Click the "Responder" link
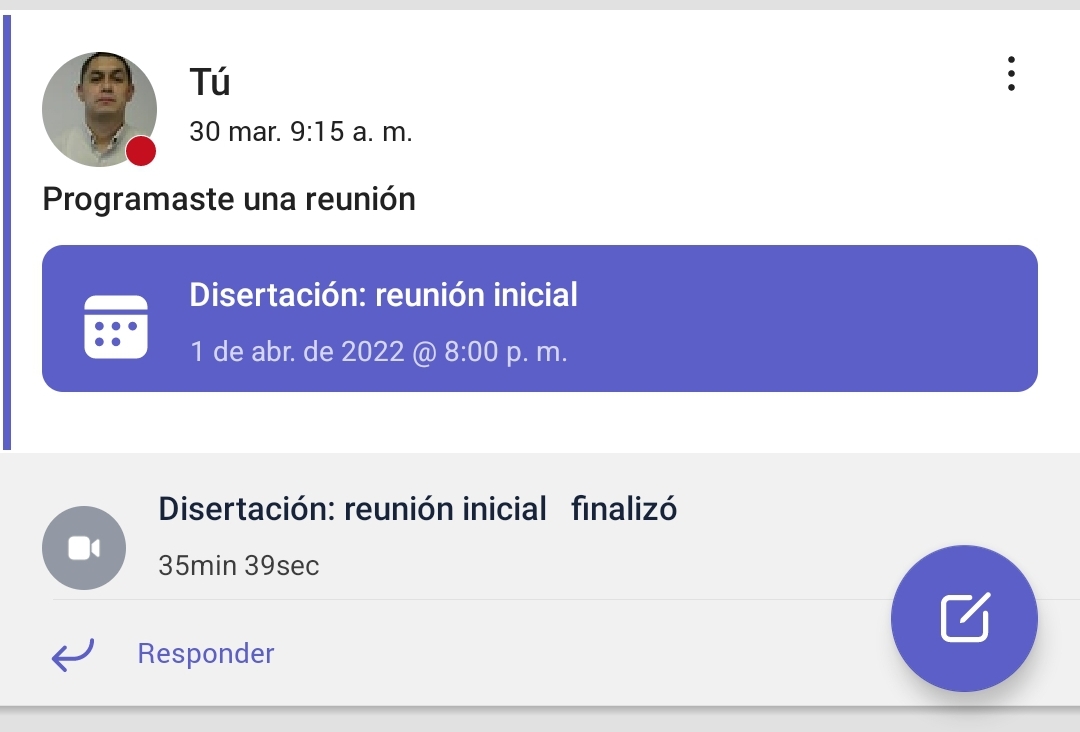The width and height of the screenshot is (1080, 732). tap(206, 654)
